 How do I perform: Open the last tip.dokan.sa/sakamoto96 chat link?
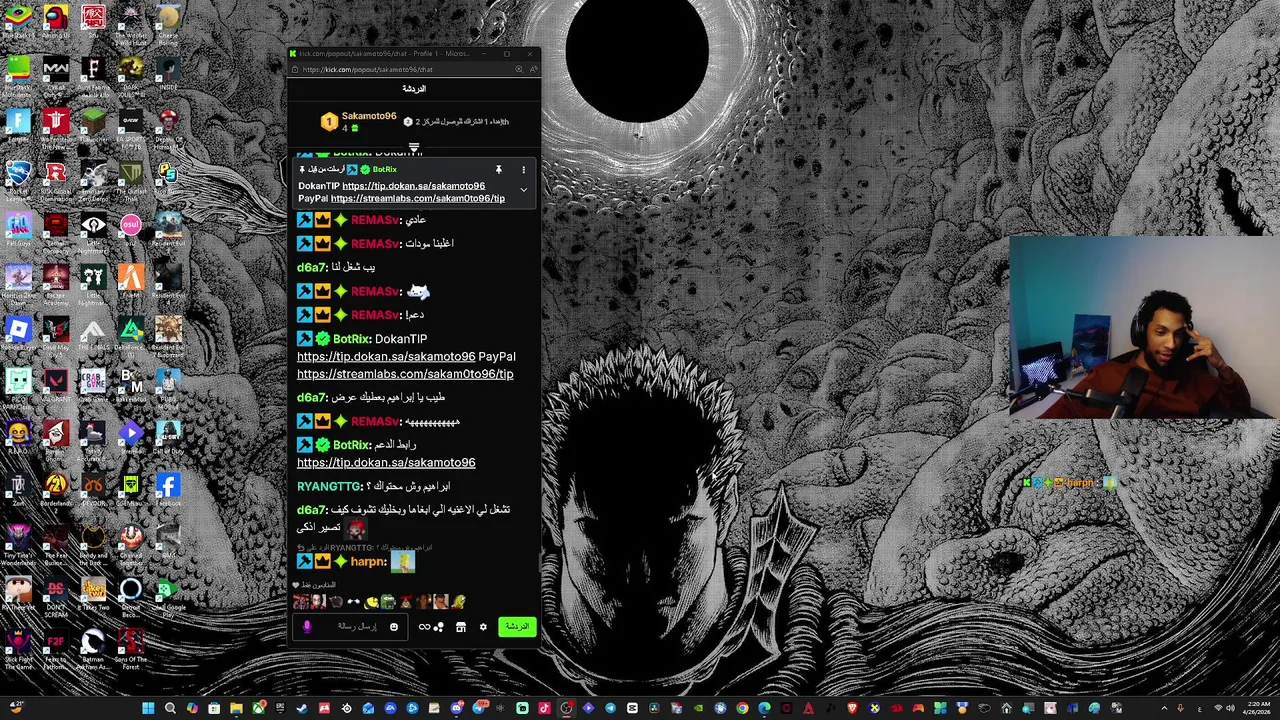(x=386, y=462)
